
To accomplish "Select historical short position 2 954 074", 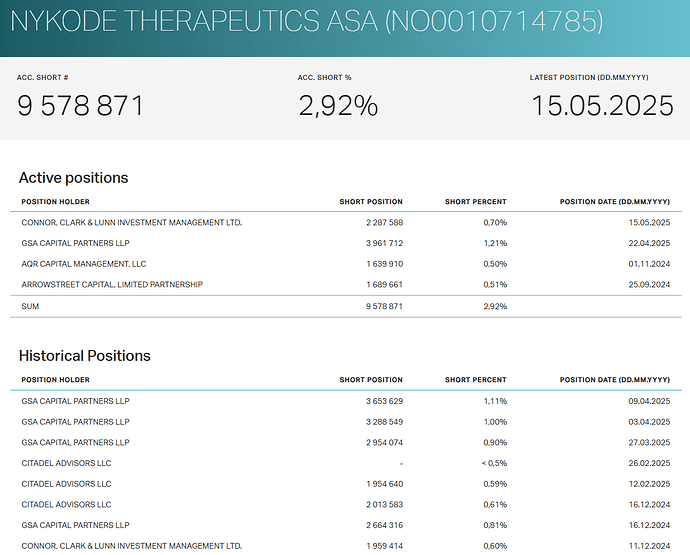I will click(385, 443).
